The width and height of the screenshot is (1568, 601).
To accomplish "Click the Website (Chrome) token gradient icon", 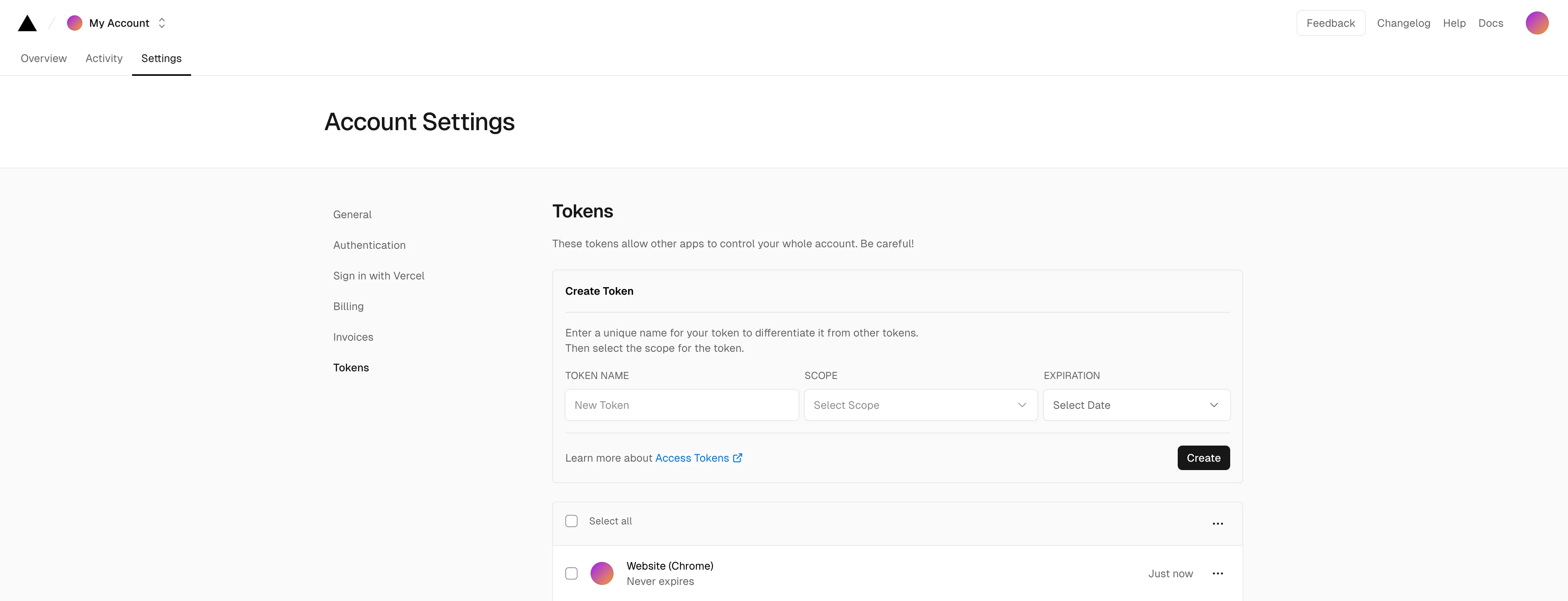I will pyautogui.click(x=602, y=573).
